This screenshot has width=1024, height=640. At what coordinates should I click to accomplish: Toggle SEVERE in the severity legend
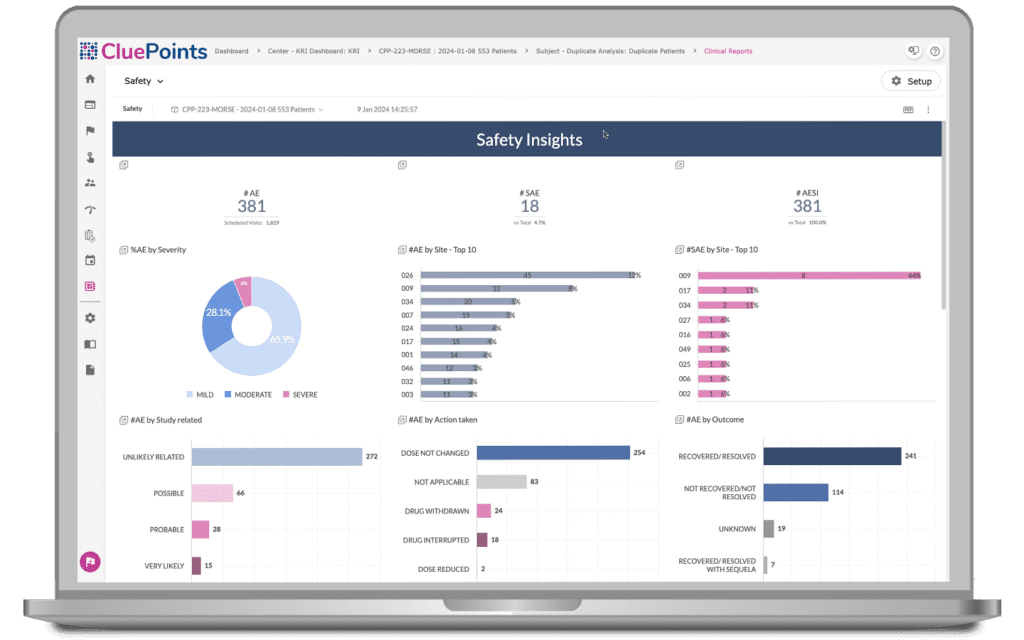pos(298,395)
